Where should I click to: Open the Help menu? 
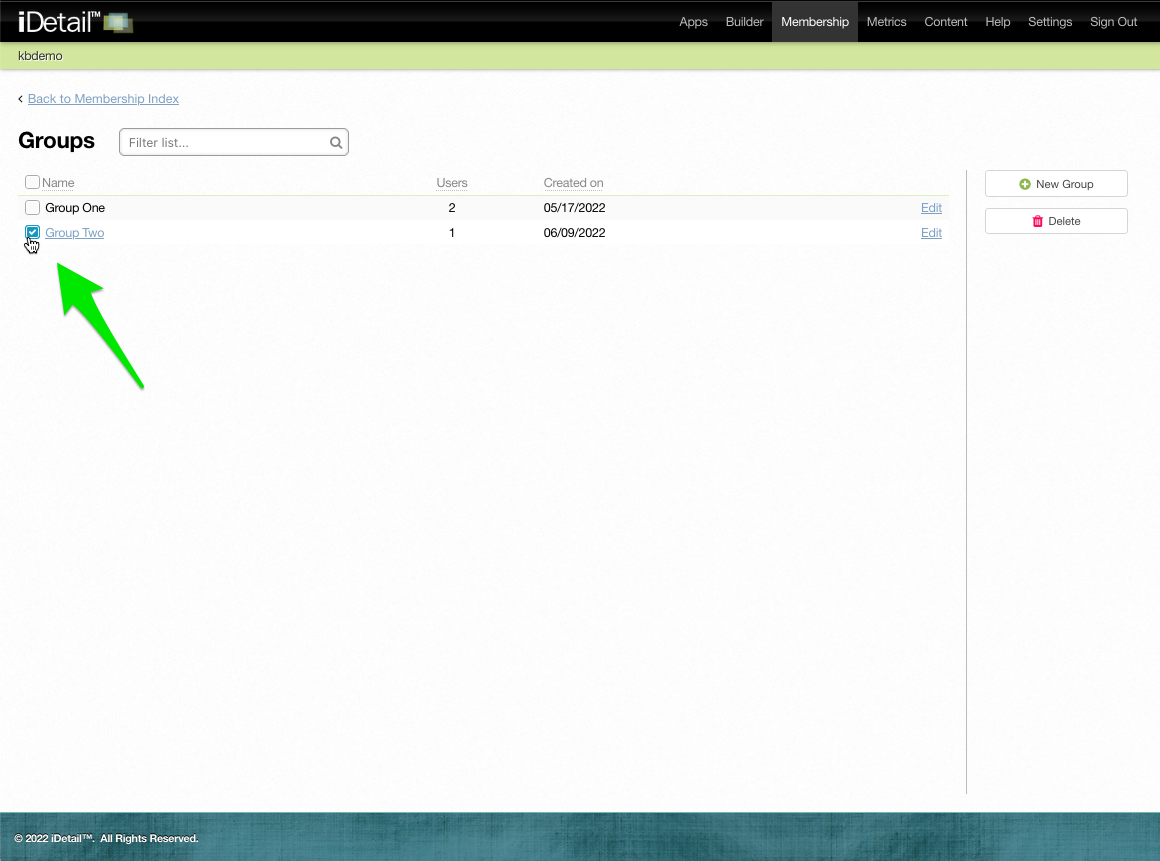point(997,21)
